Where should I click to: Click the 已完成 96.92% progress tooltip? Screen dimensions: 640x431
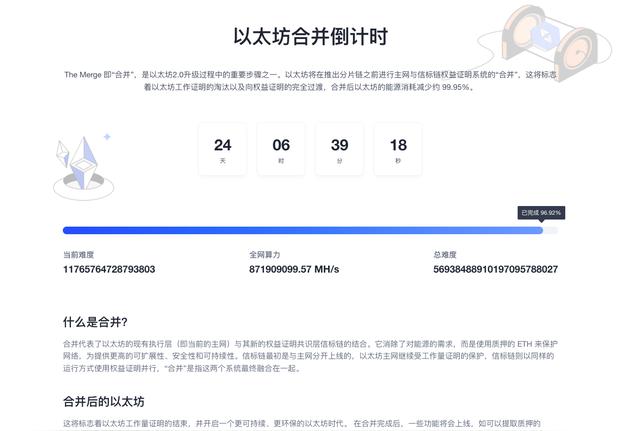[x=541, y=213]
